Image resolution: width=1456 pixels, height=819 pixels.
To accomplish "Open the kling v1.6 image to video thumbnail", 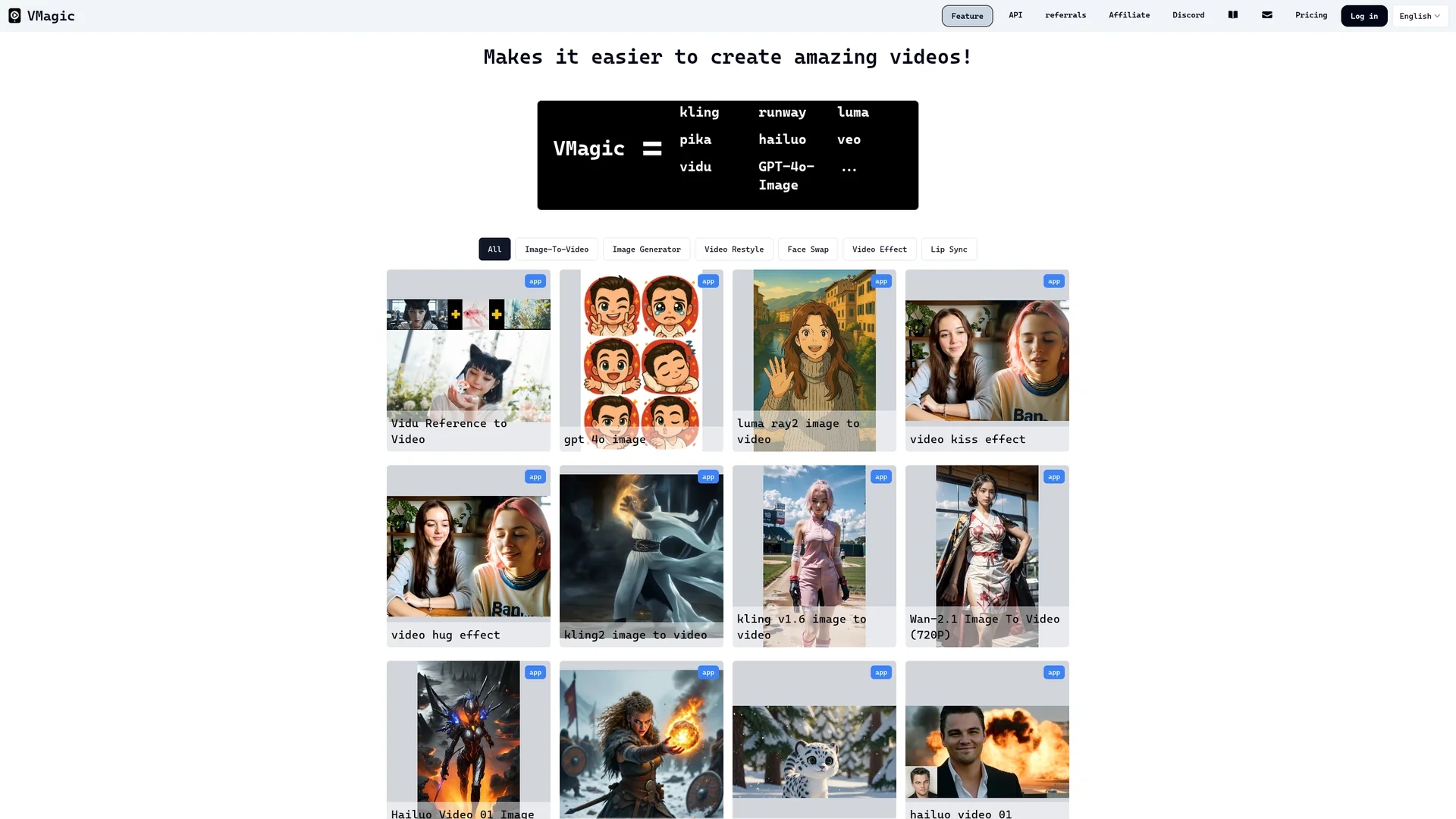I will (814, 556).
